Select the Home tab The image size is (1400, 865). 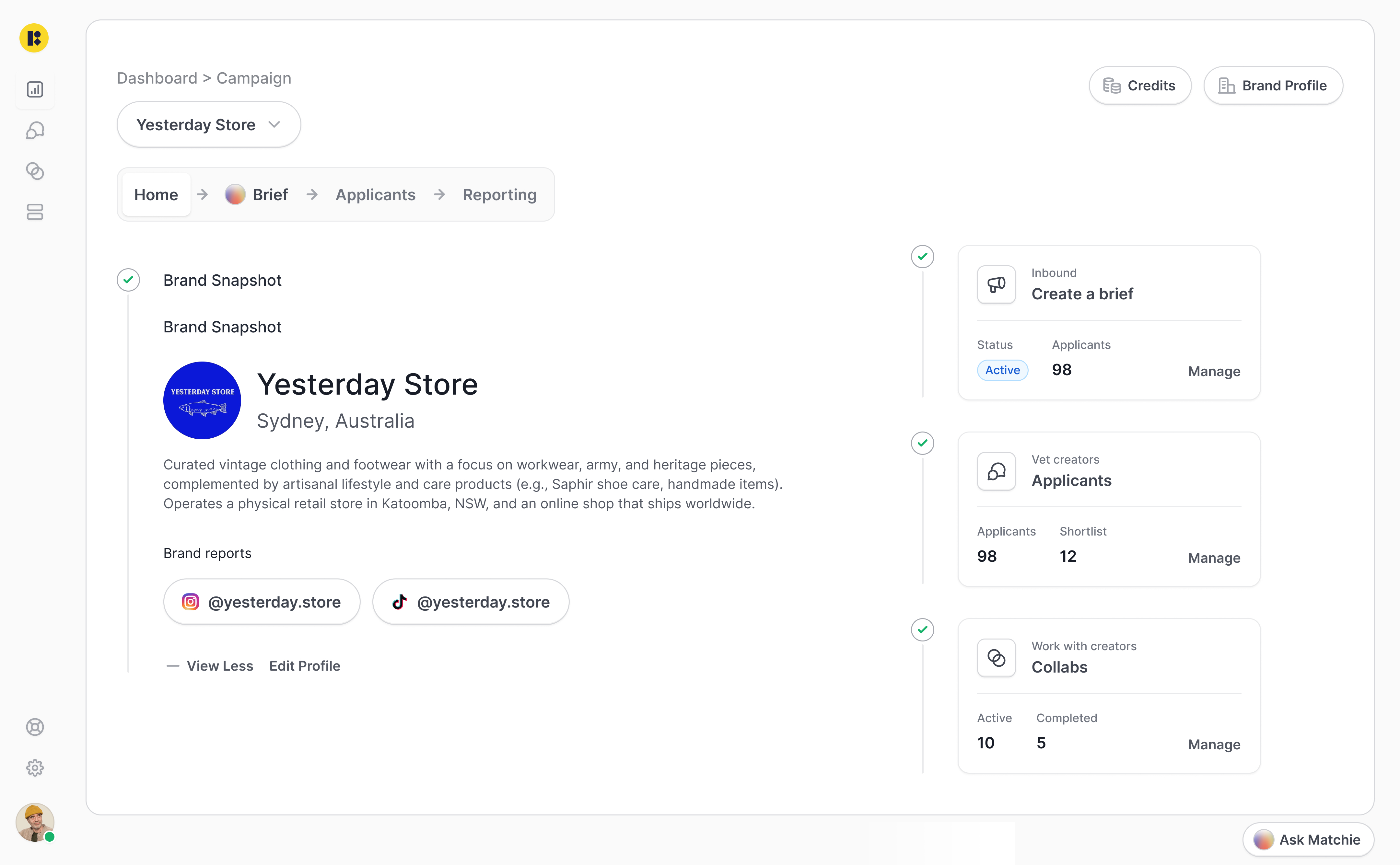point(156,194)
